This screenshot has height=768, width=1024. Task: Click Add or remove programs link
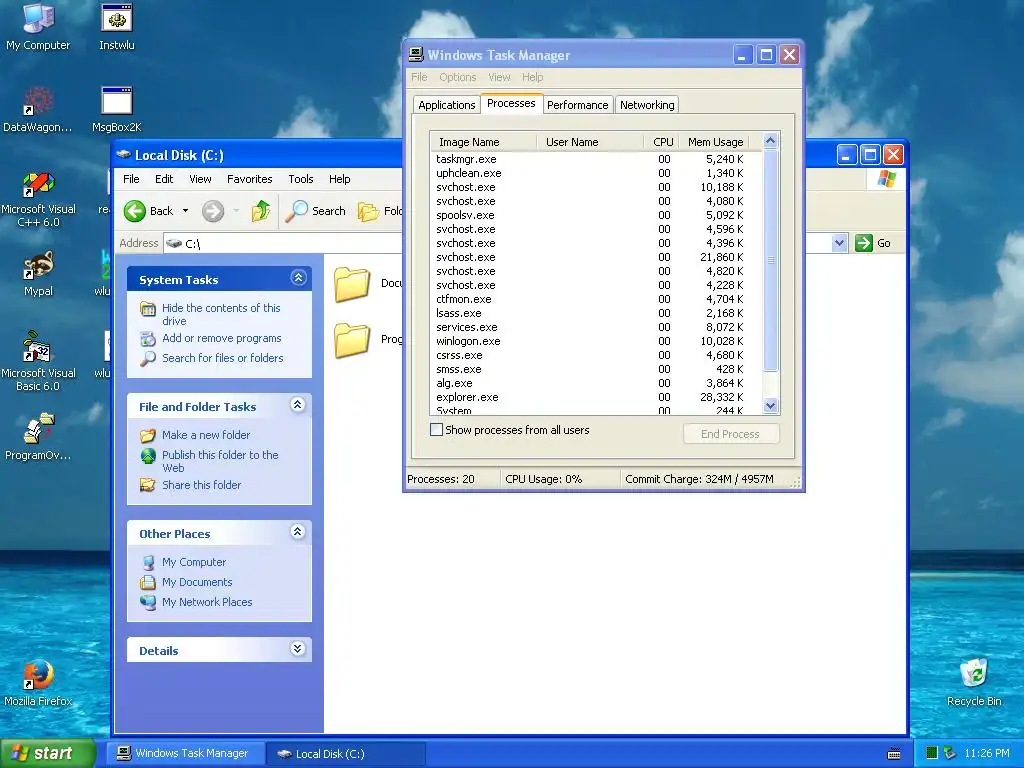(x=221, y=338)
